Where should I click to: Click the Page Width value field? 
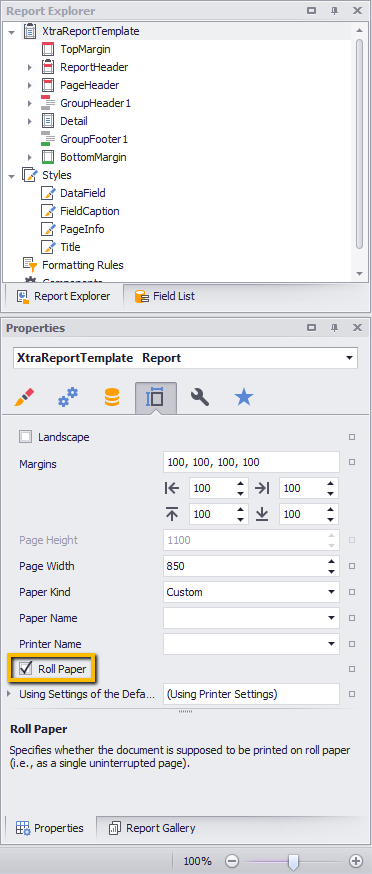point(243,566)
